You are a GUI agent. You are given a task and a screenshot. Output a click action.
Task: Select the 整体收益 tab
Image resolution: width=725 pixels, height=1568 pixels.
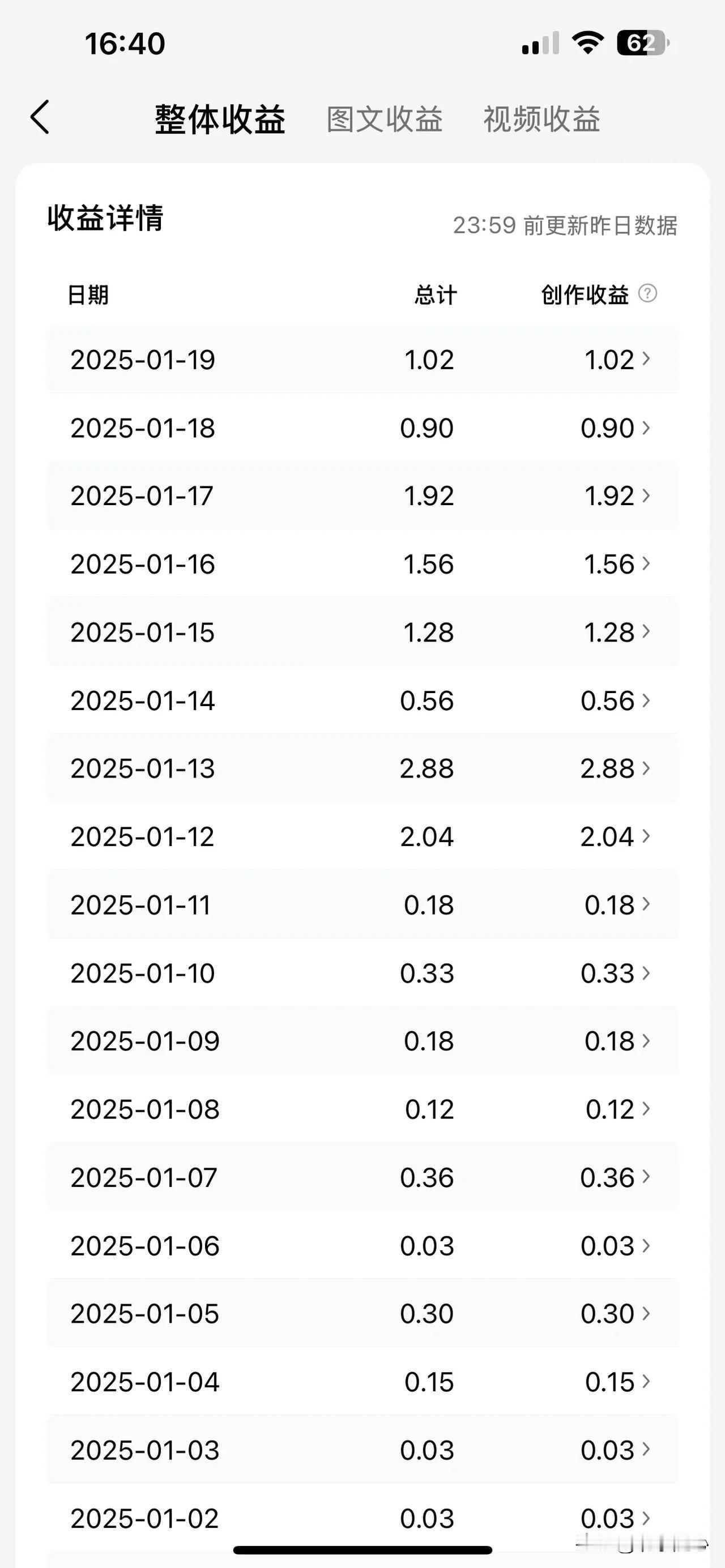pos(220,119)
